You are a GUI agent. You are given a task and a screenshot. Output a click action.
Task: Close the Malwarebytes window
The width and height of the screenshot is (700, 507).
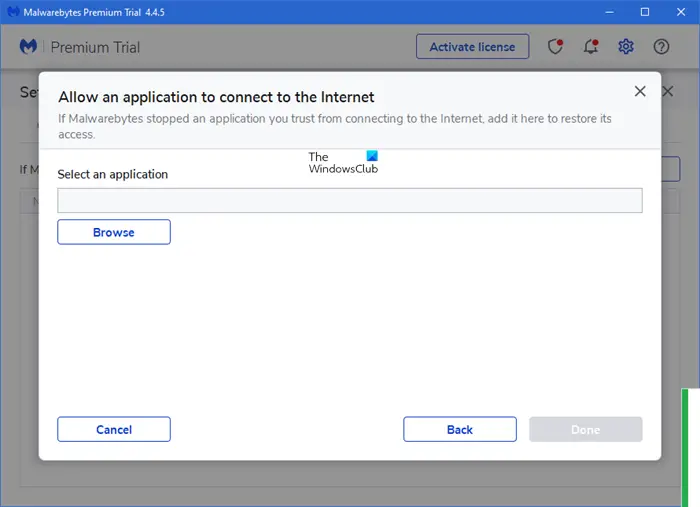click(x=680, y=12)
